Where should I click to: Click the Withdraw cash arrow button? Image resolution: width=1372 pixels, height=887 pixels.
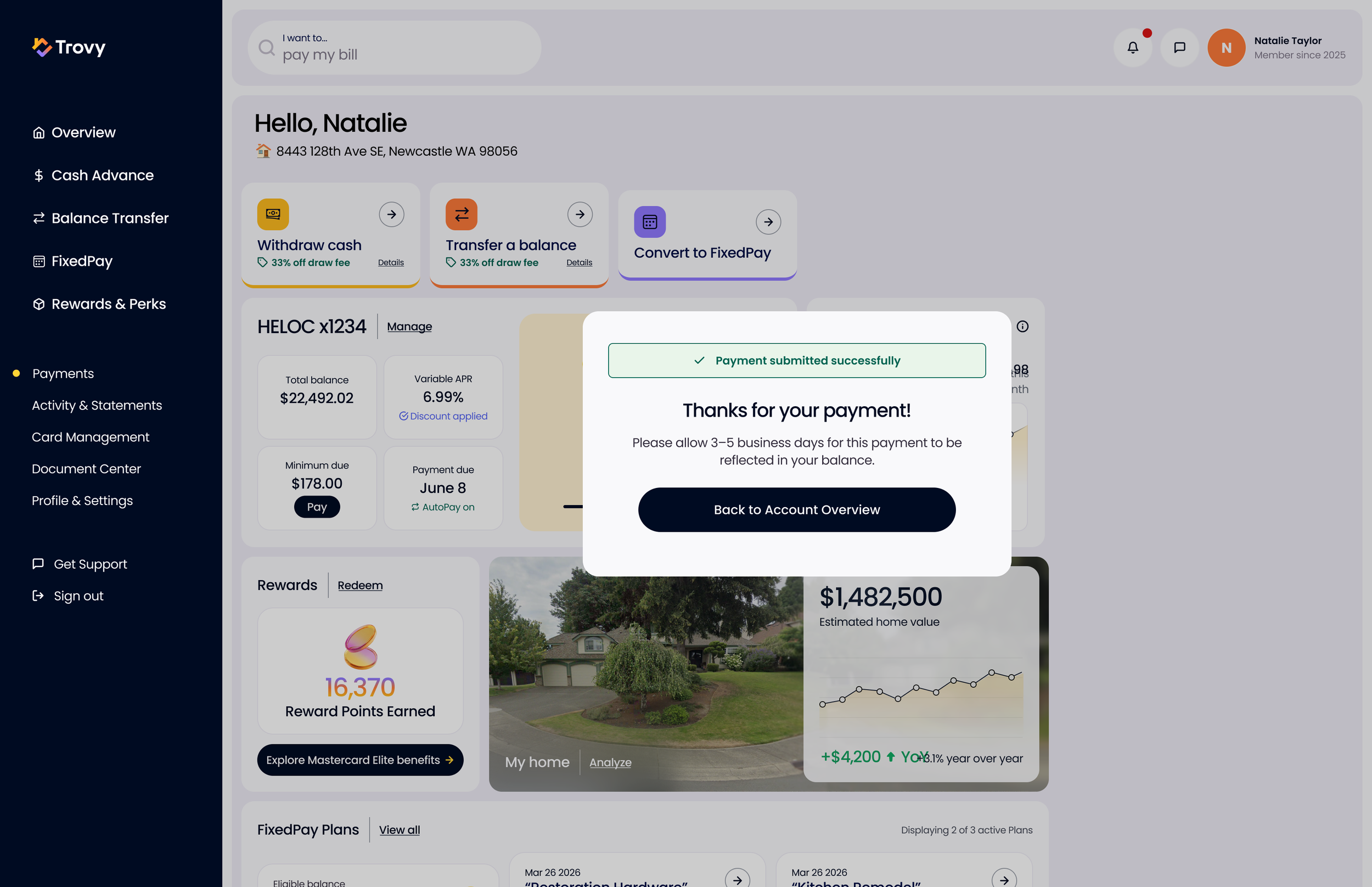pos(391,214)
